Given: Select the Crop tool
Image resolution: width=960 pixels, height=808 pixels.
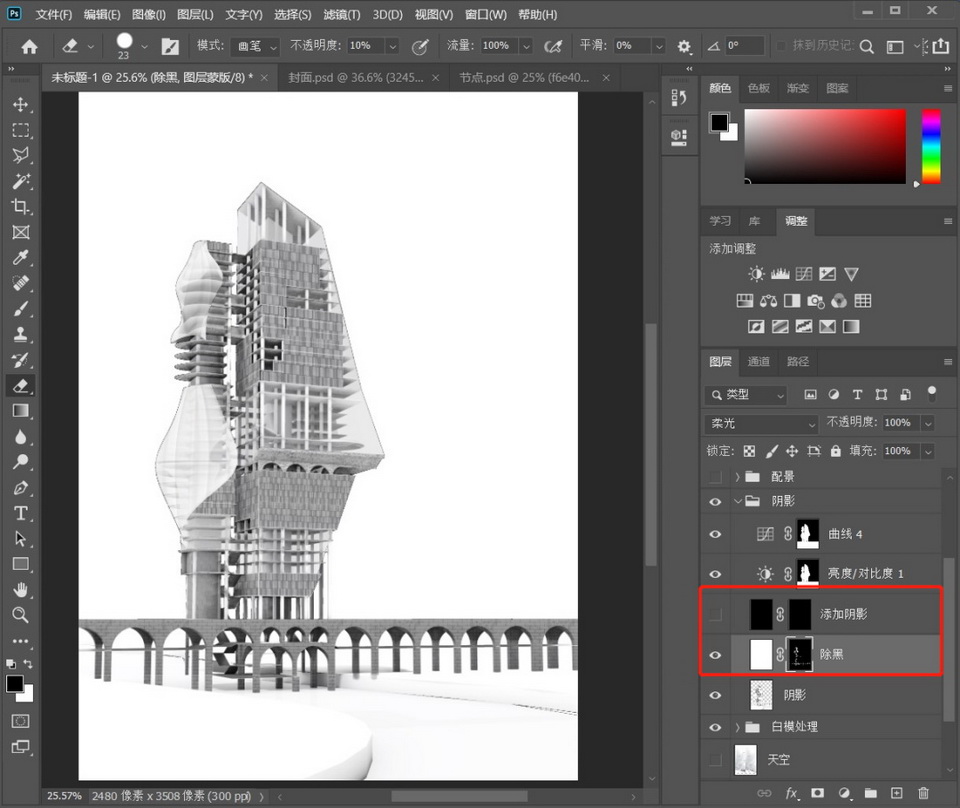Looking at the screenshot, I should click(20, 207).
